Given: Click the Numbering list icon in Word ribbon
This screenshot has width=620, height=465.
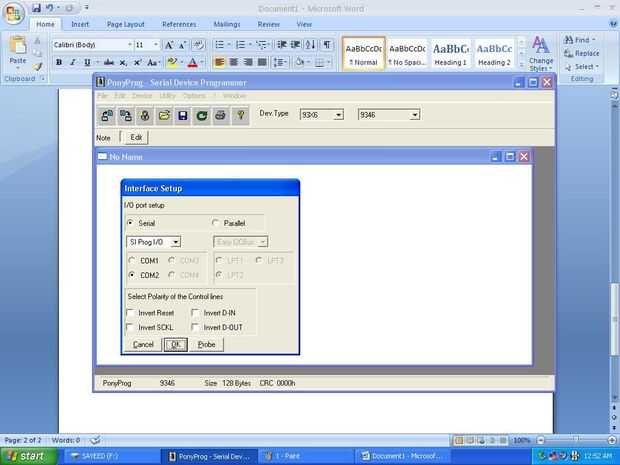Looking at the screenshot, I should point(240,45).
